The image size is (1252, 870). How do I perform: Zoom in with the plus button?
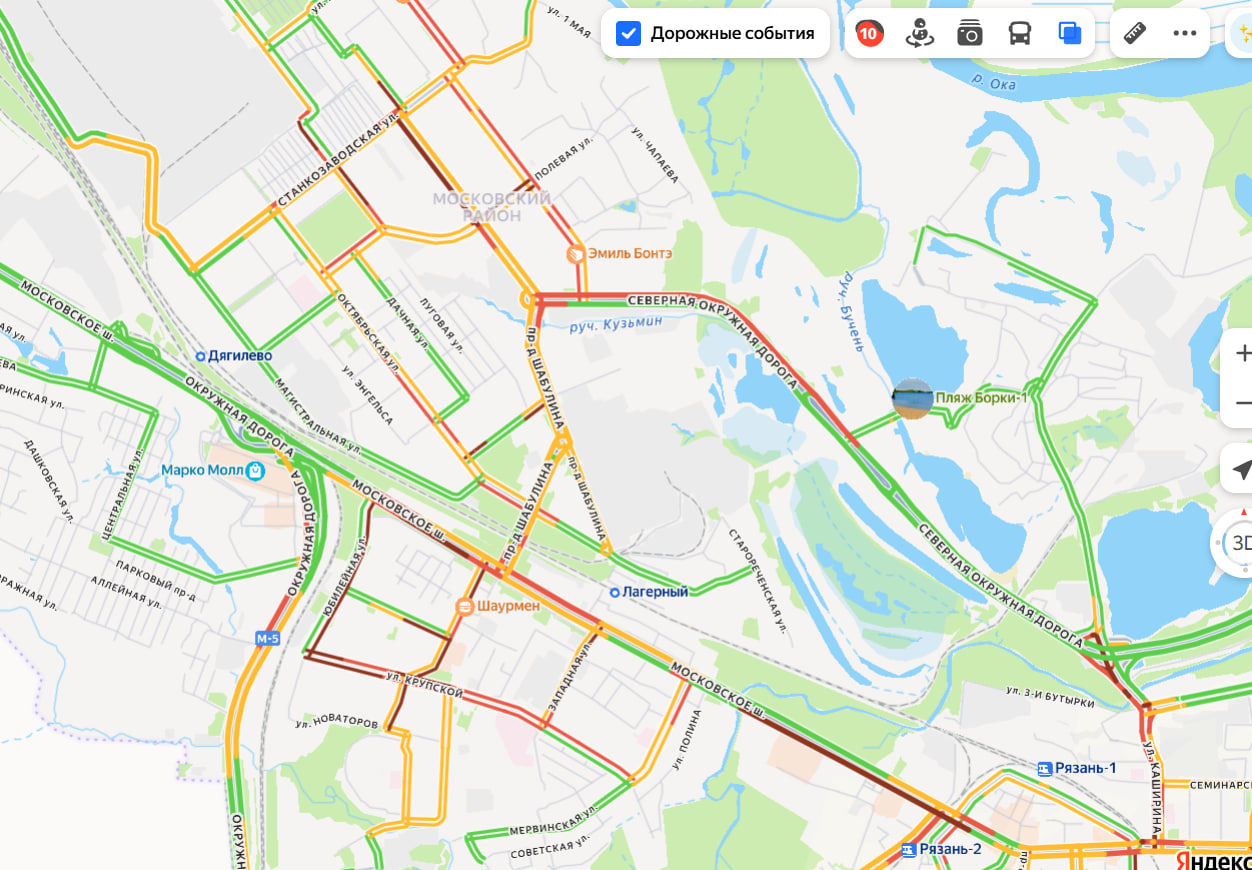pyautogui.click(x=1240, y=353)
